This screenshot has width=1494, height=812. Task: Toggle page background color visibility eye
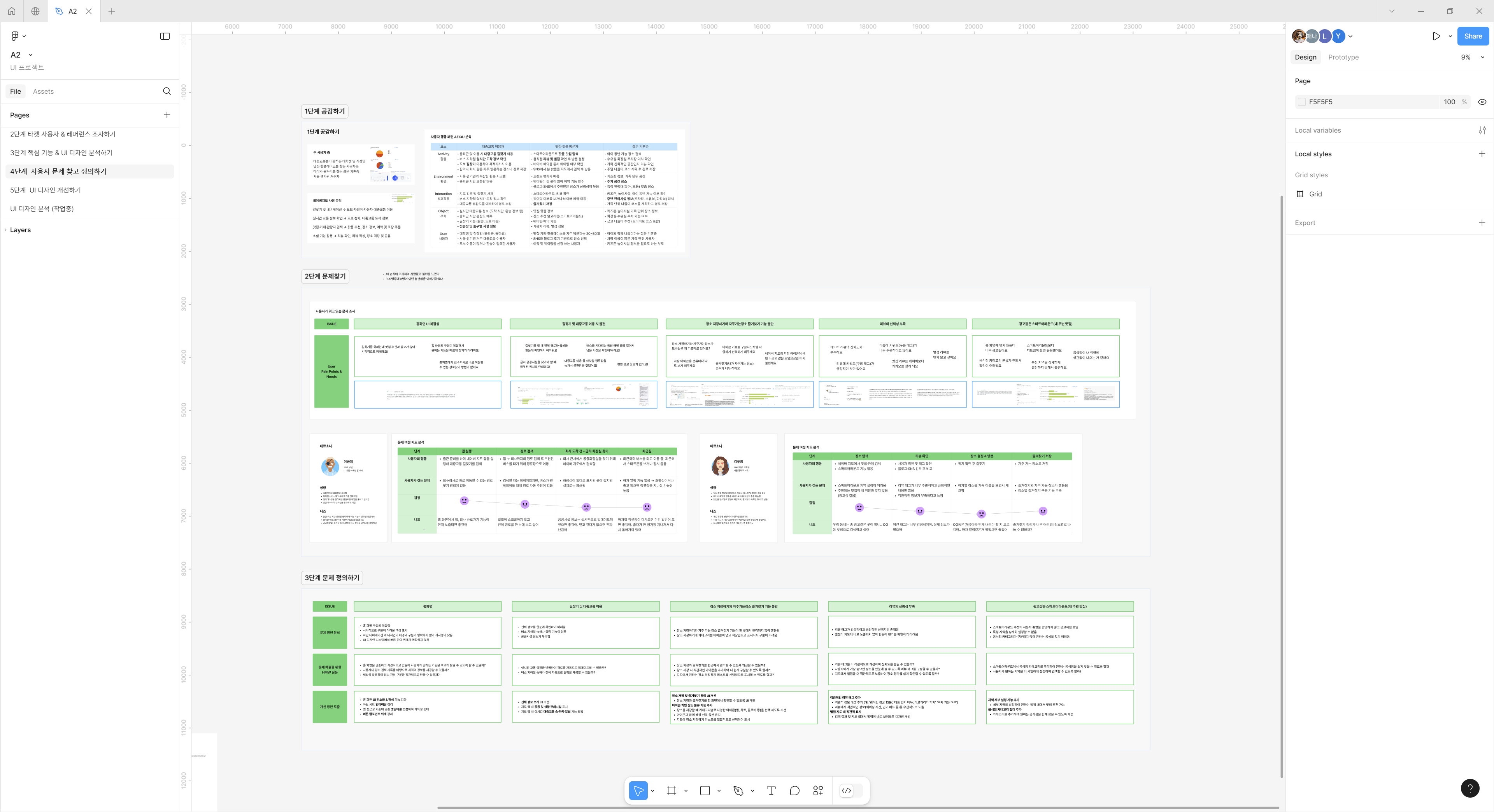pyautogui.click(x=1482, y=102)
